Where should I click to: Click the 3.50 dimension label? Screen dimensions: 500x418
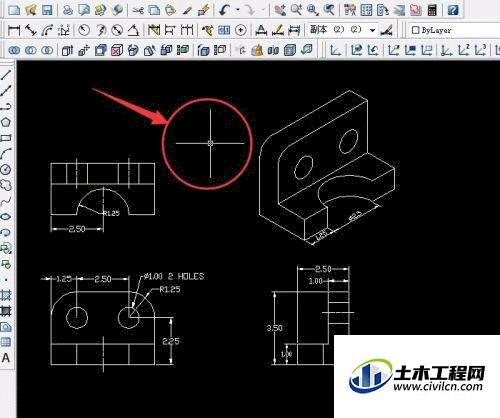tap(275, 328)
